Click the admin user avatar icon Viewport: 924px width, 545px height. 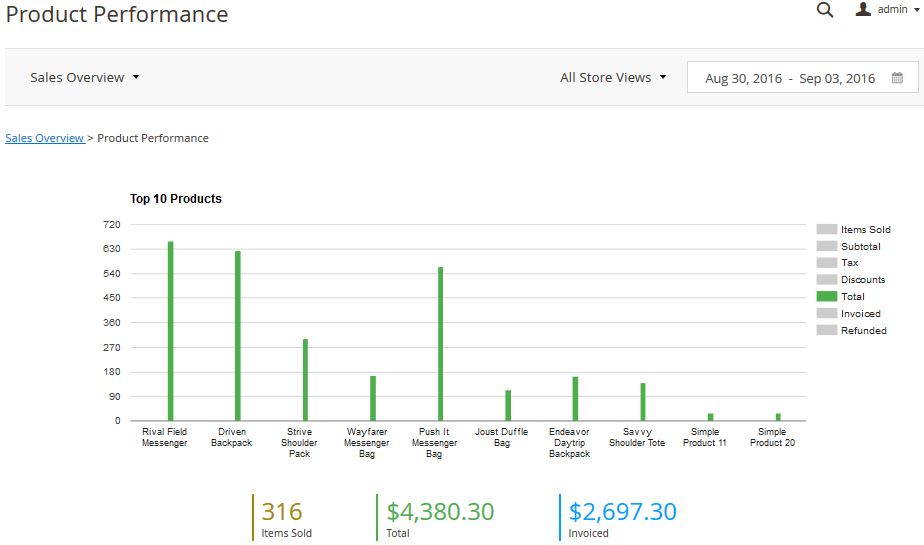[x=863, y=10]
